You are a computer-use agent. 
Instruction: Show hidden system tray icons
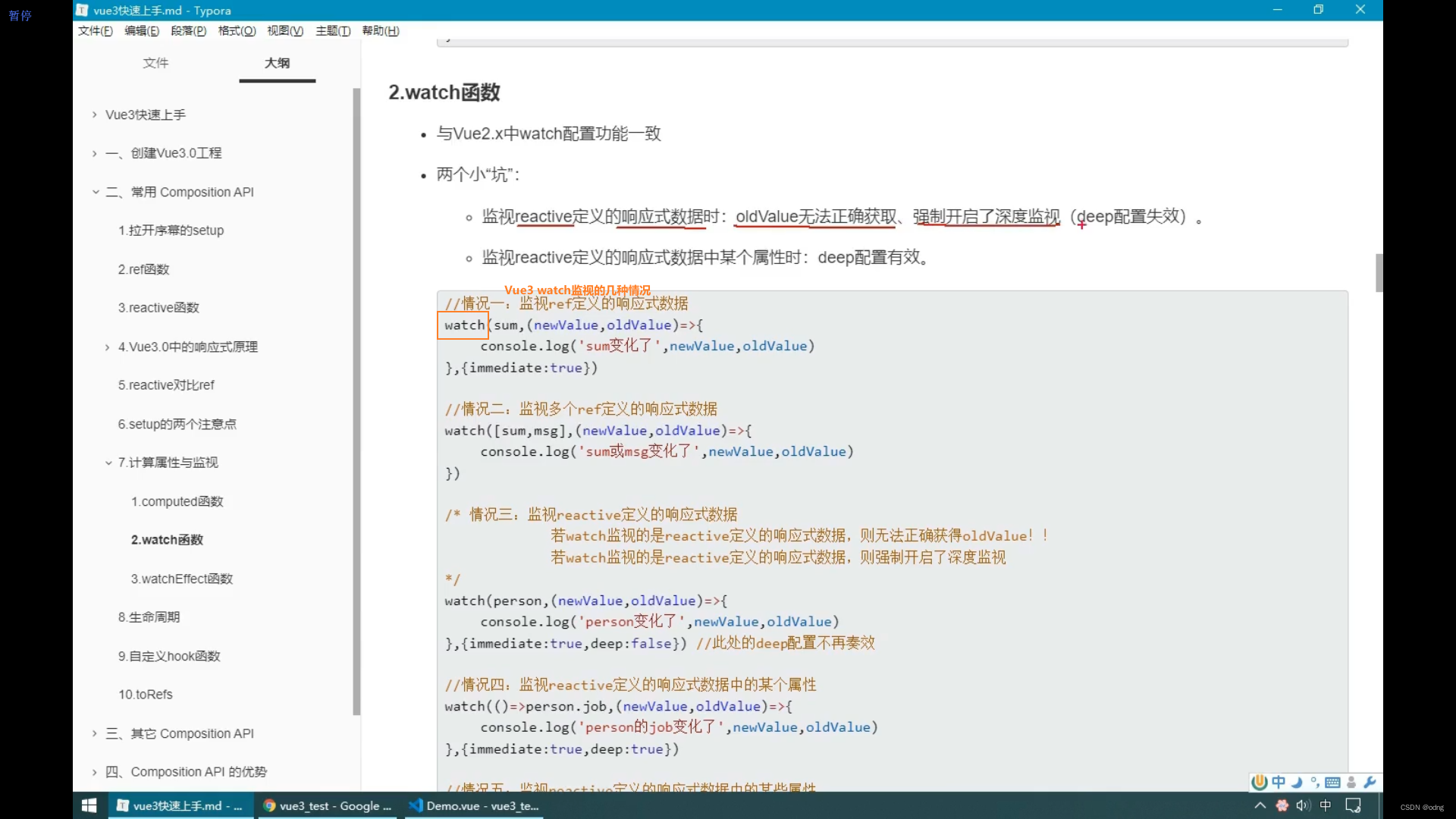click(1260, 805)
